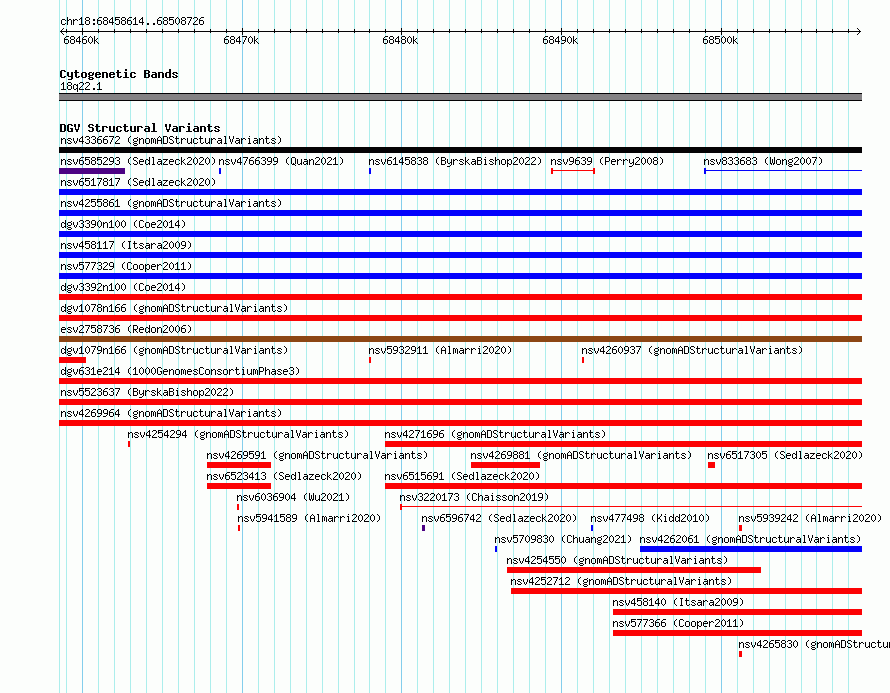The height and width of the screenshot is (693, 890).
Task: Click the Cytogenetic Bands track title
Action: pos(119,74)
